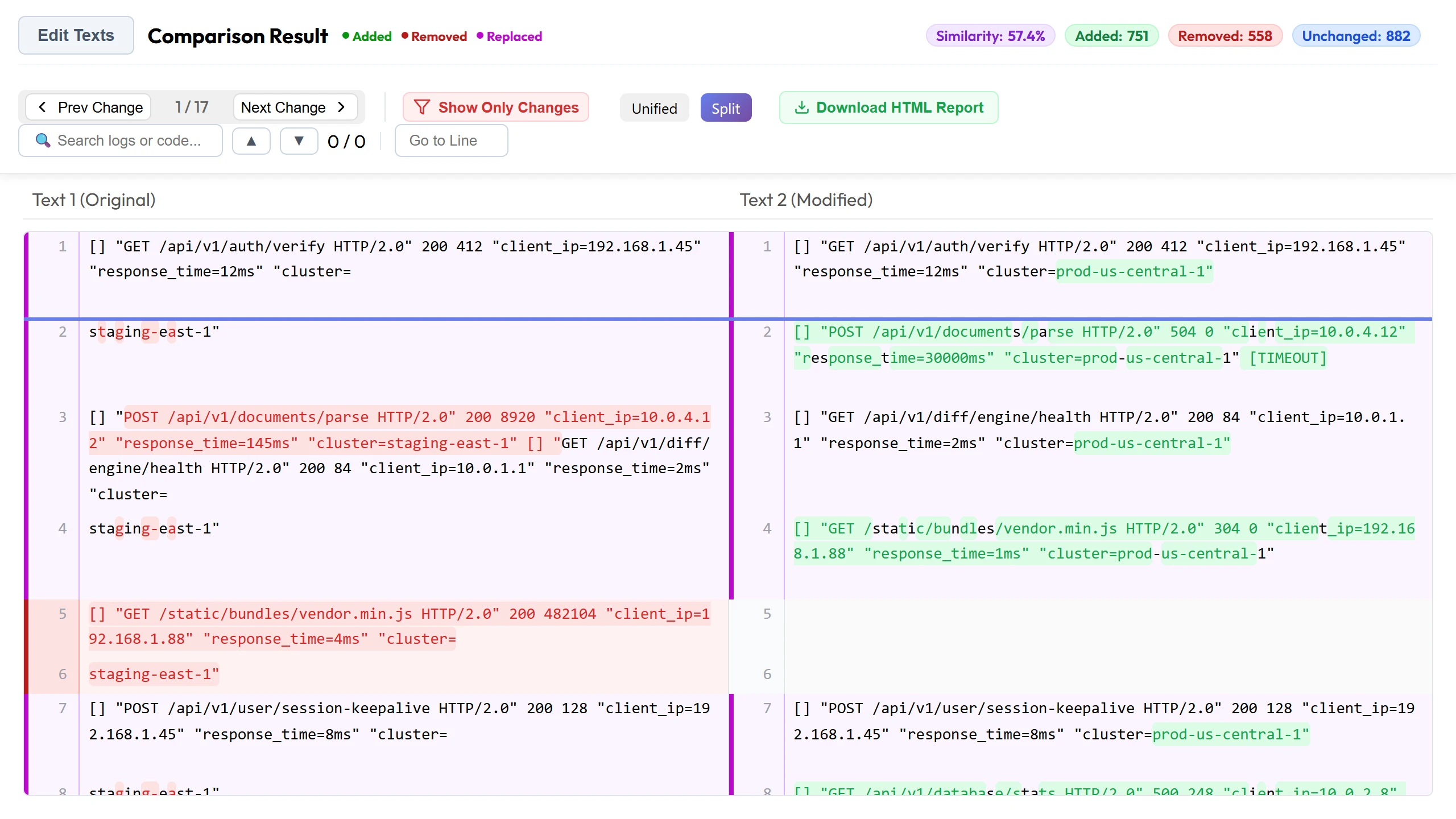Click line number 5 in Original pane
Viewport: 1456px width, 819px height.
coord(63,614)
